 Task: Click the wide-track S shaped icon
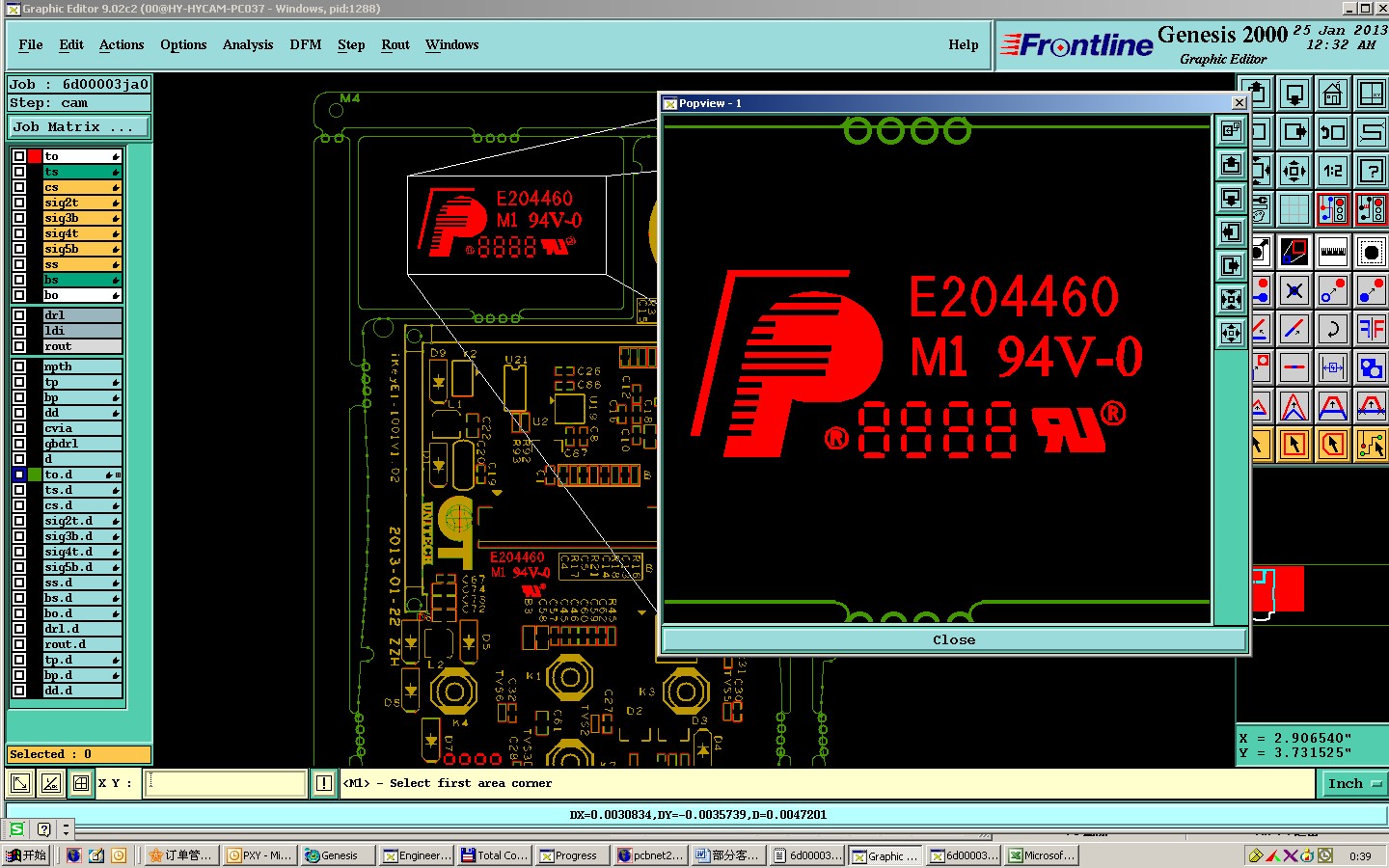click(x=1371, y=132)
